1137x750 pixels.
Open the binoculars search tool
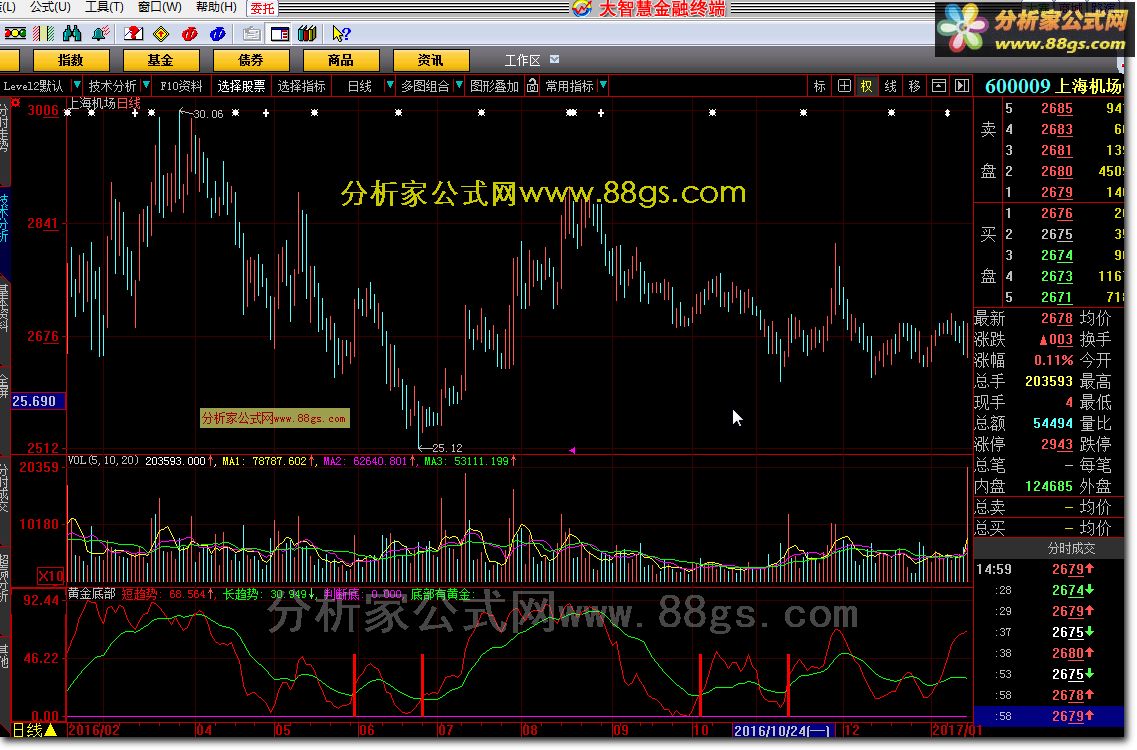pyautogui.click(x=72, y=33)
